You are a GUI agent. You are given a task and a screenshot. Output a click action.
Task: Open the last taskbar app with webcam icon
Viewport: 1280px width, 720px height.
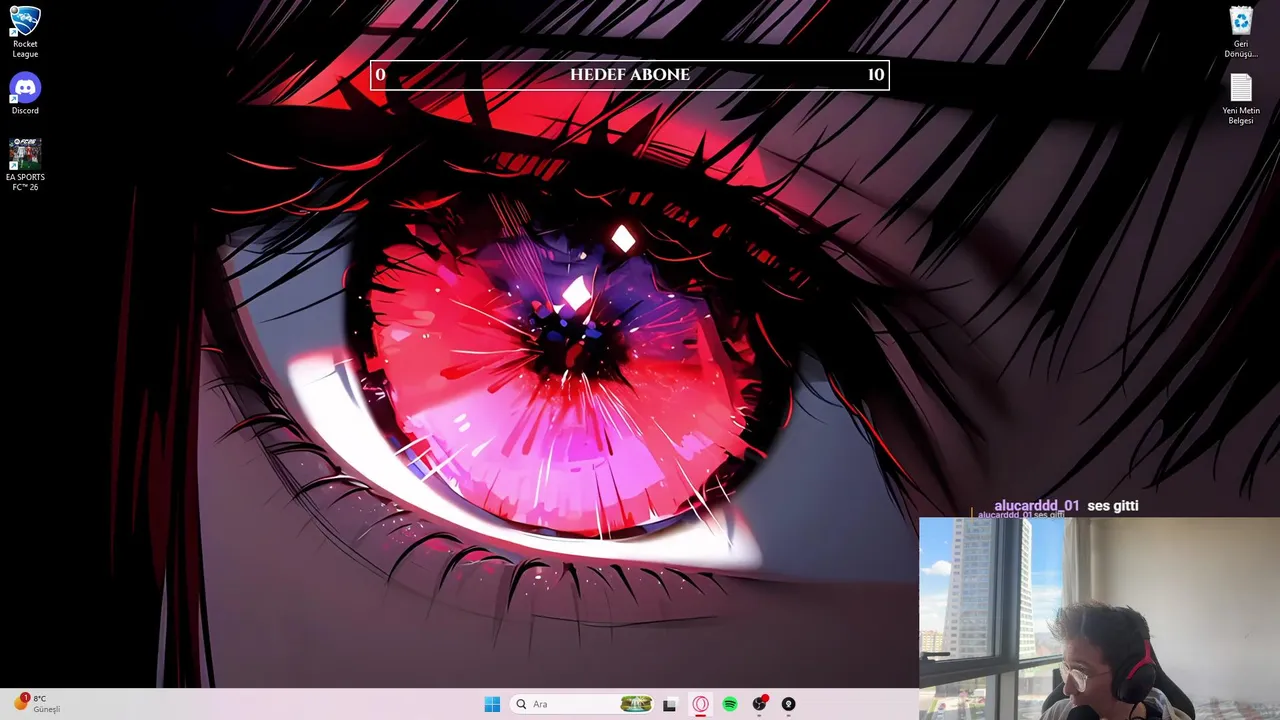[789, 704]
